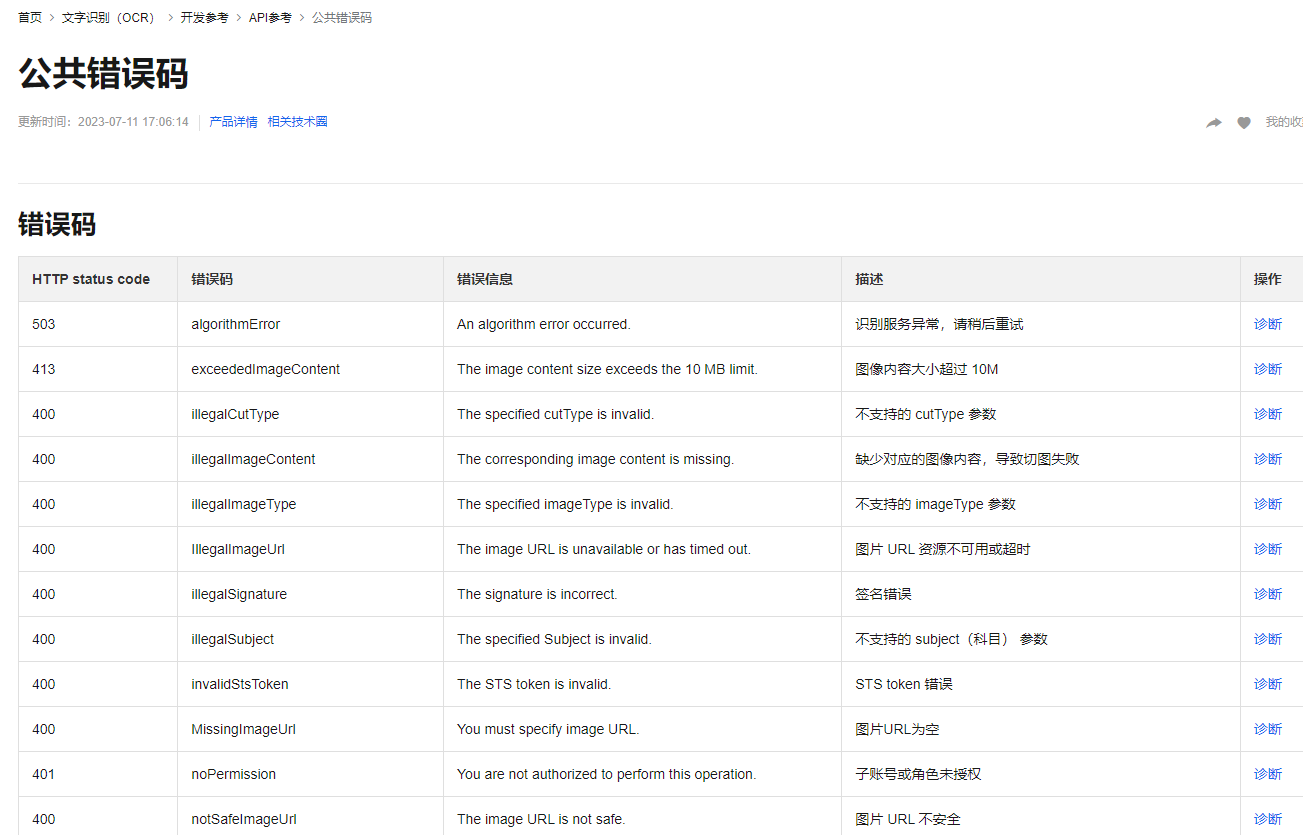The image size is (1303, 835).
Task: Click the STS token 错误 description
Action: coord(904,684)
